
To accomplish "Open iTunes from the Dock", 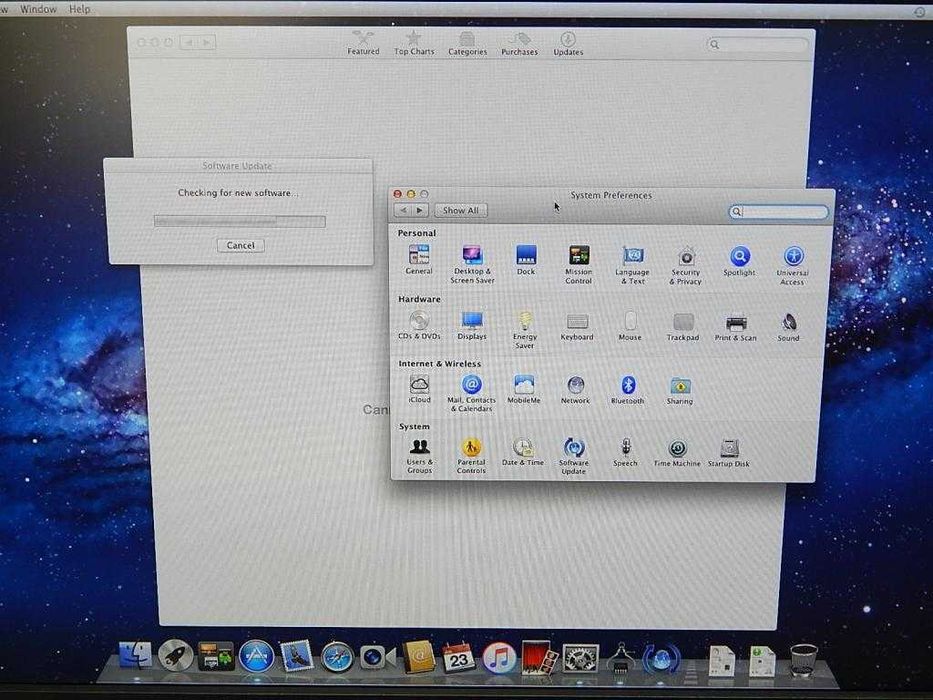I will point(499,658).
